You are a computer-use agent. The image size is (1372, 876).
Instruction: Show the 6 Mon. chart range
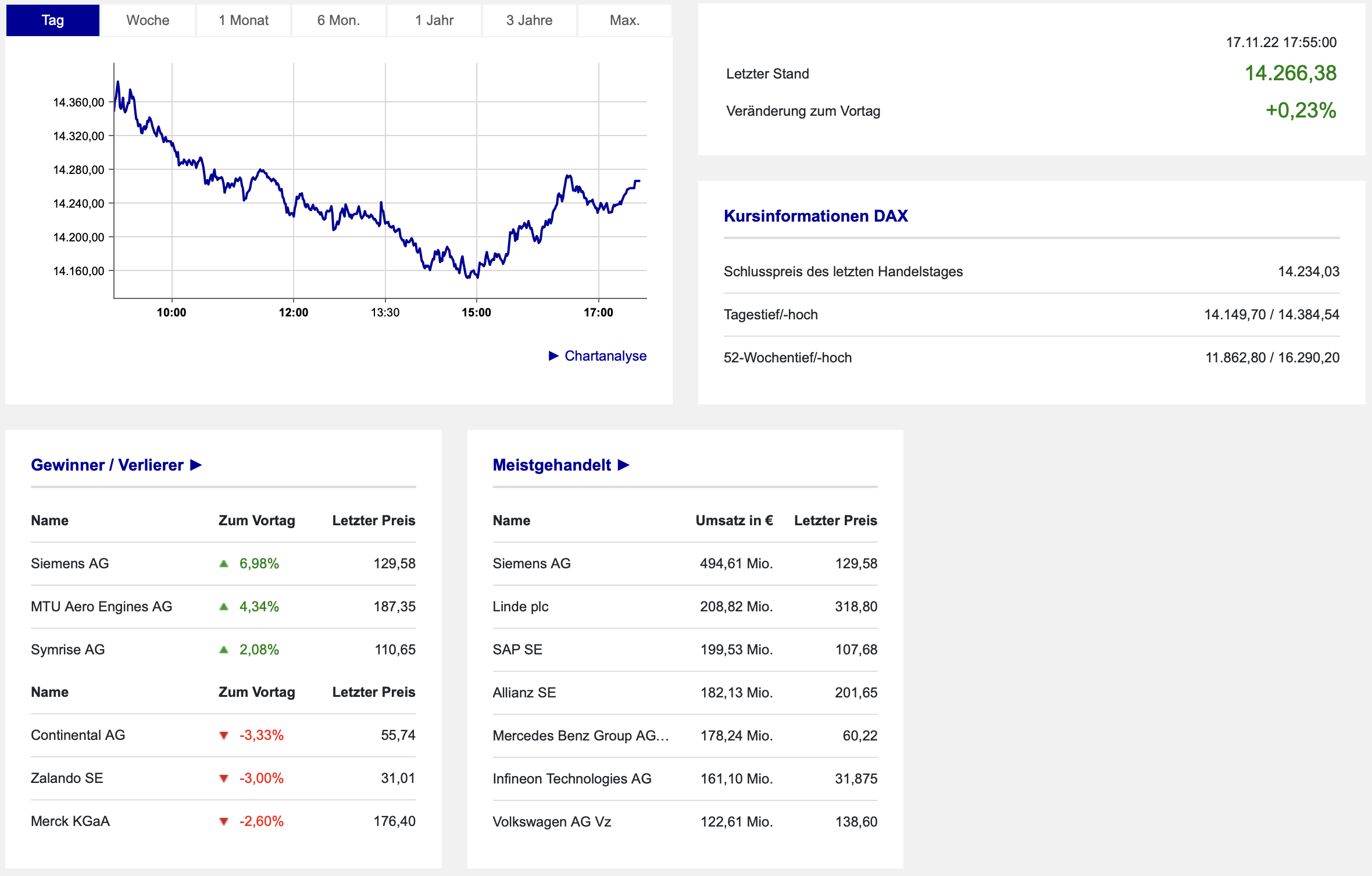click(x=338, y=20)
